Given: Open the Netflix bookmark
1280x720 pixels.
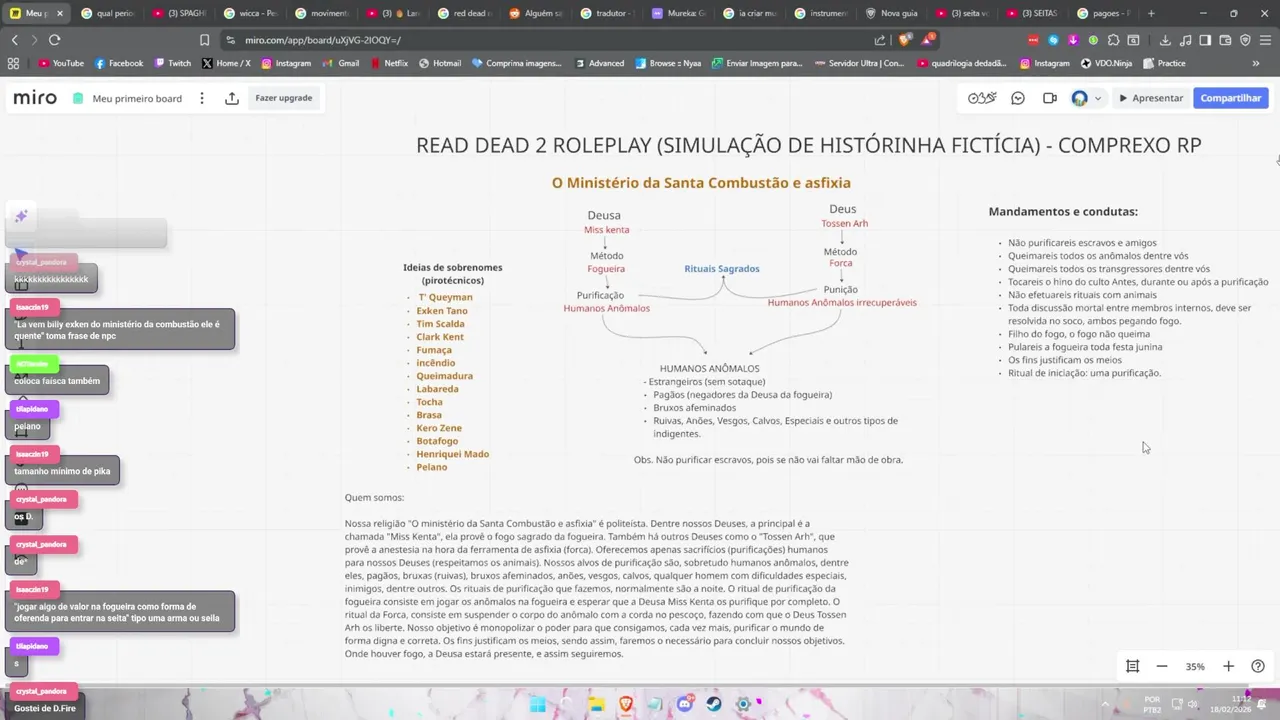Looking at the screenshot, I should tap(389, 63).
